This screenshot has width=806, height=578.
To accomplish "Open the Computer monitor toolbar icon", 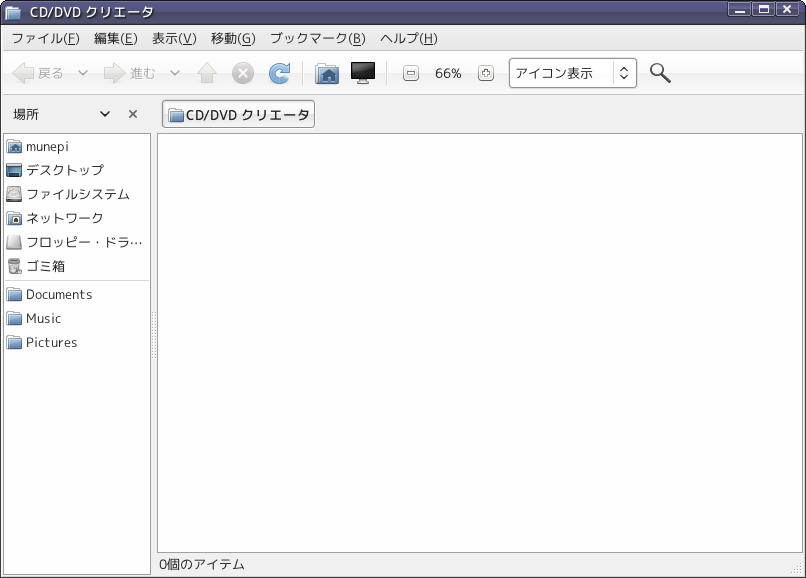I will coord(363,73).
